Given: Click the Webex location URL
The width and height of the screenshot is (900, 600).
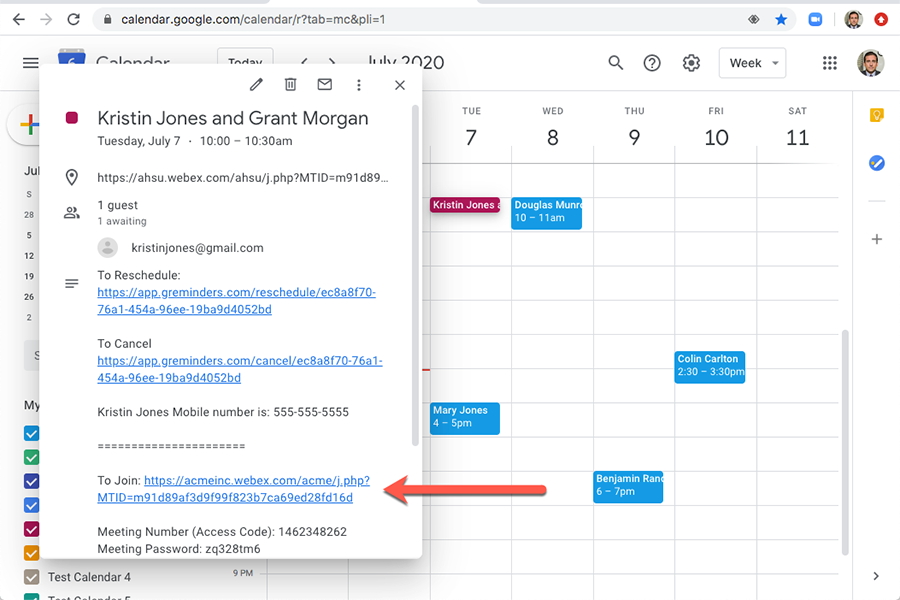Looking at the screenshot, I should tap(243, 178).
